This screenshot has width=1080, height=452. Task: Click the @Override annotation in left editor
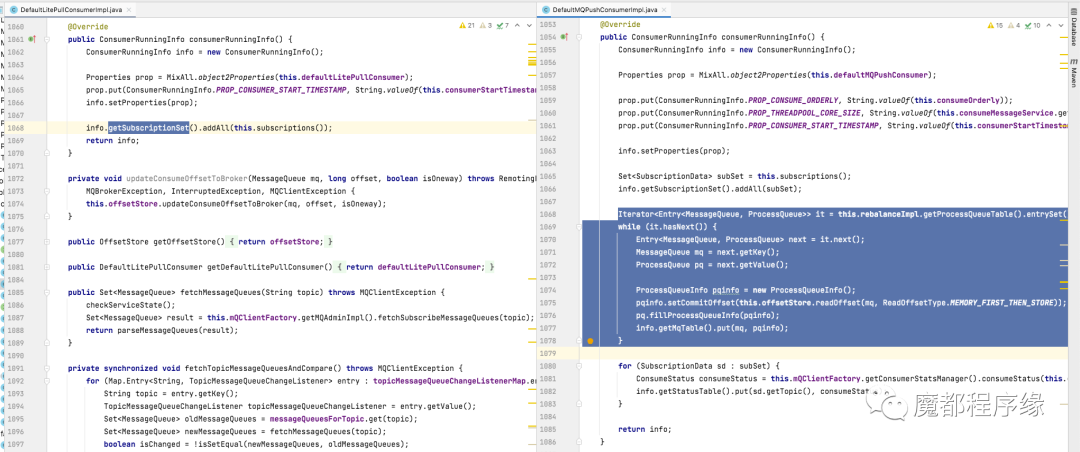pyautogui.click(x=88, y=26)
